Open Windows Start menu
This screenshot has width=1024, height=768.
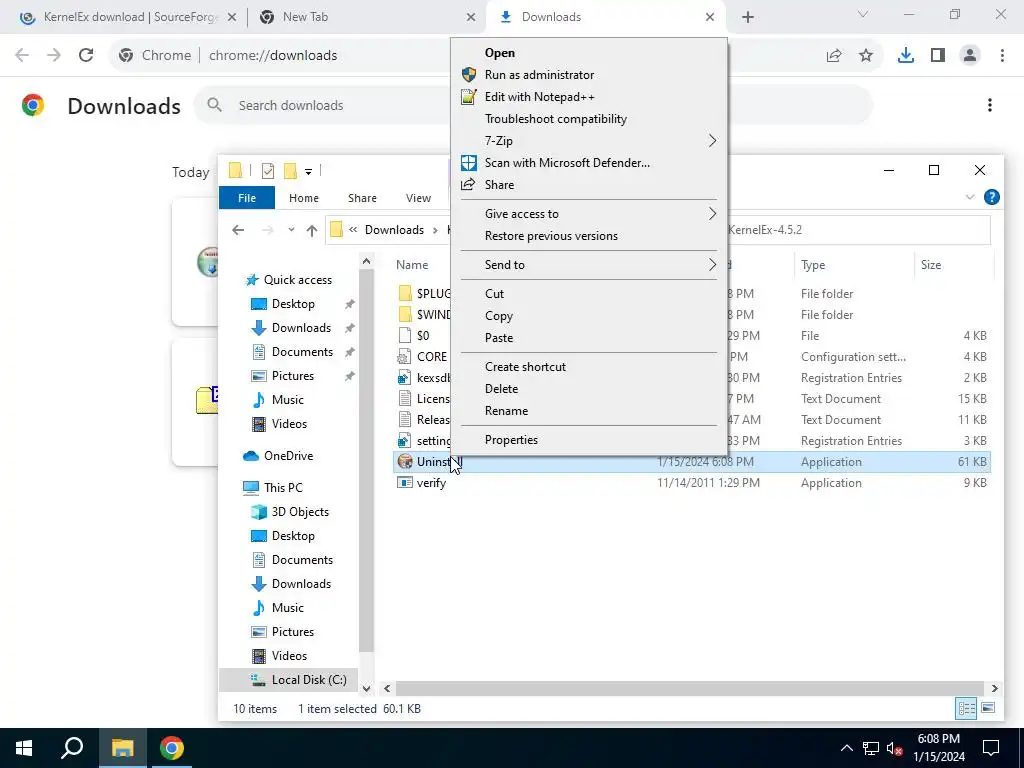(24, 748)
